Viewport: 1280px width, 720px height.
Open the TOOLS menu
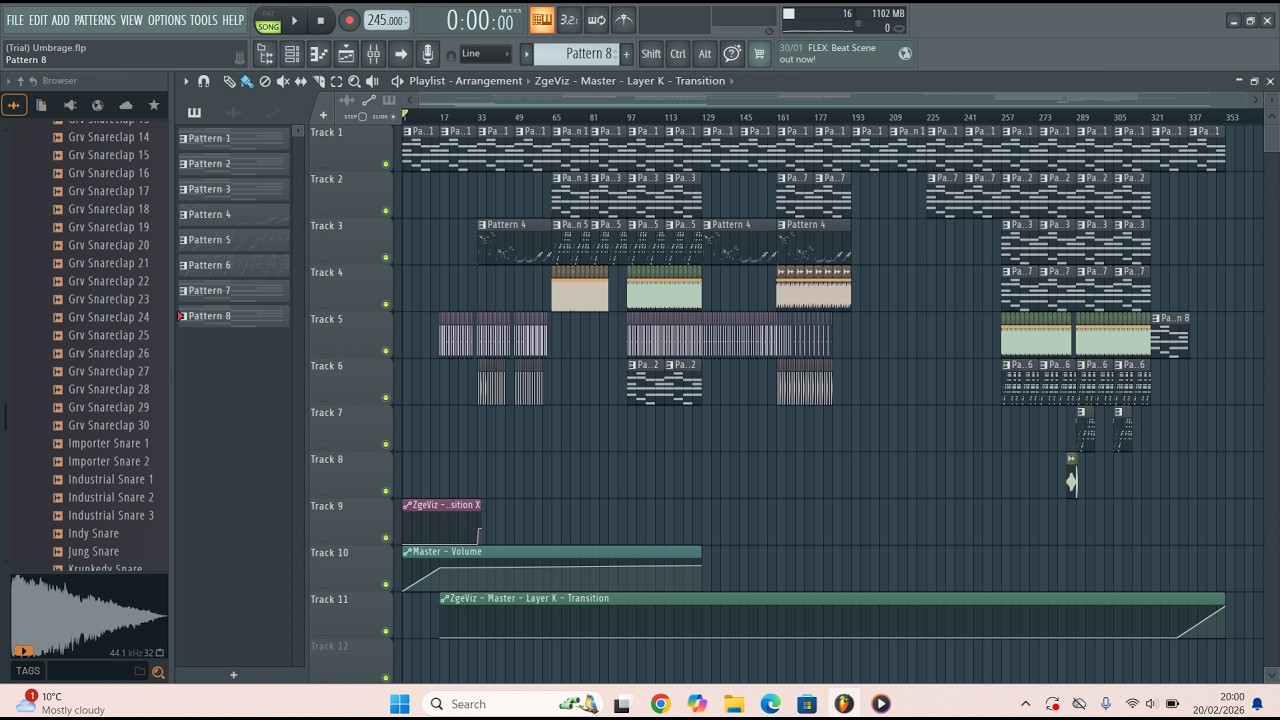[x=204, y=20]
